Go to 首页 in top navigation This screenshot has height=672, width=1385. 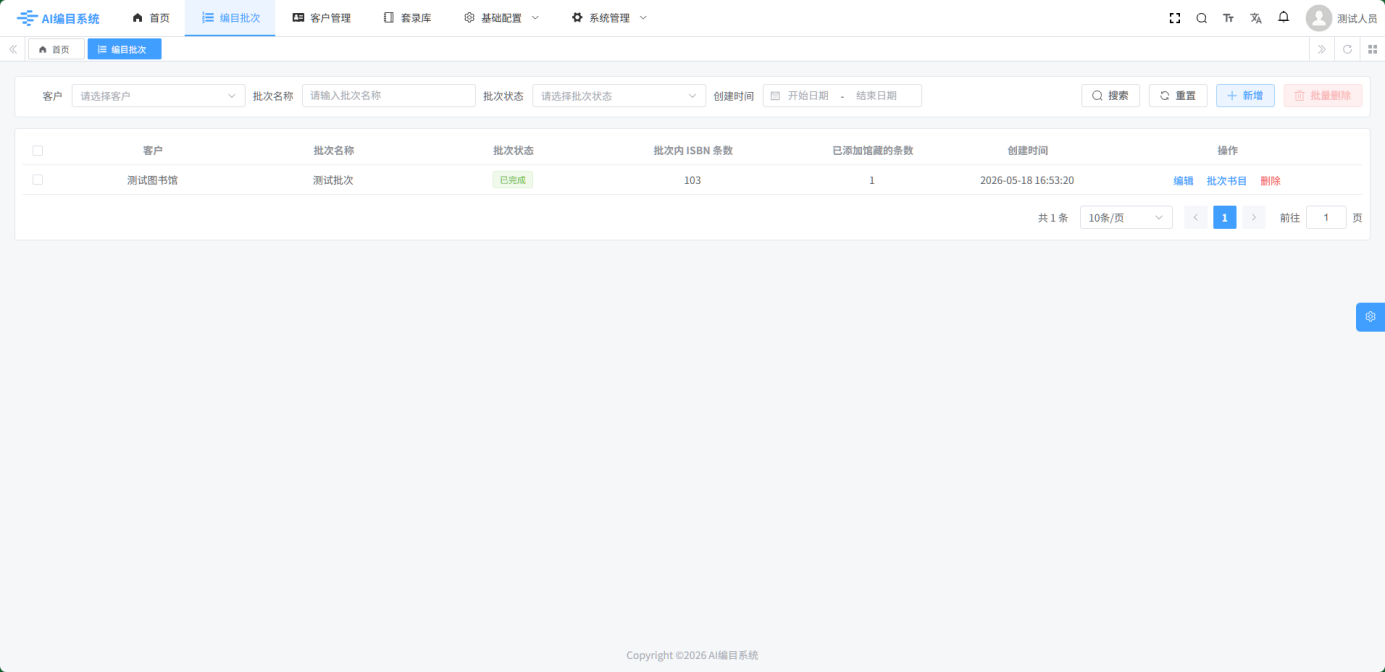(151, 18)
